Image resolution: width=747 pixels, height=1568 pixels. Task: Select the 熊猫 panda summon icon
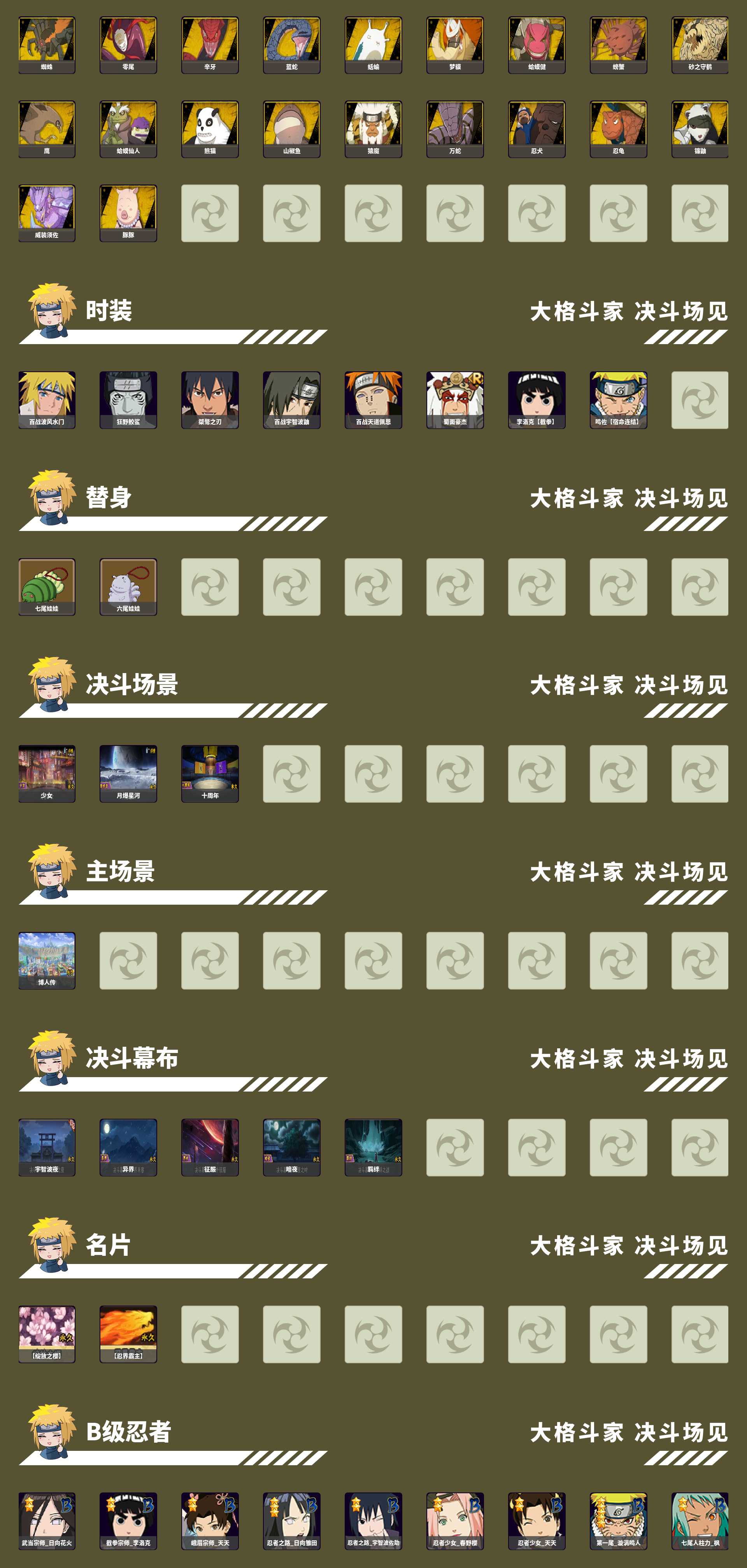tap(210, 129)
